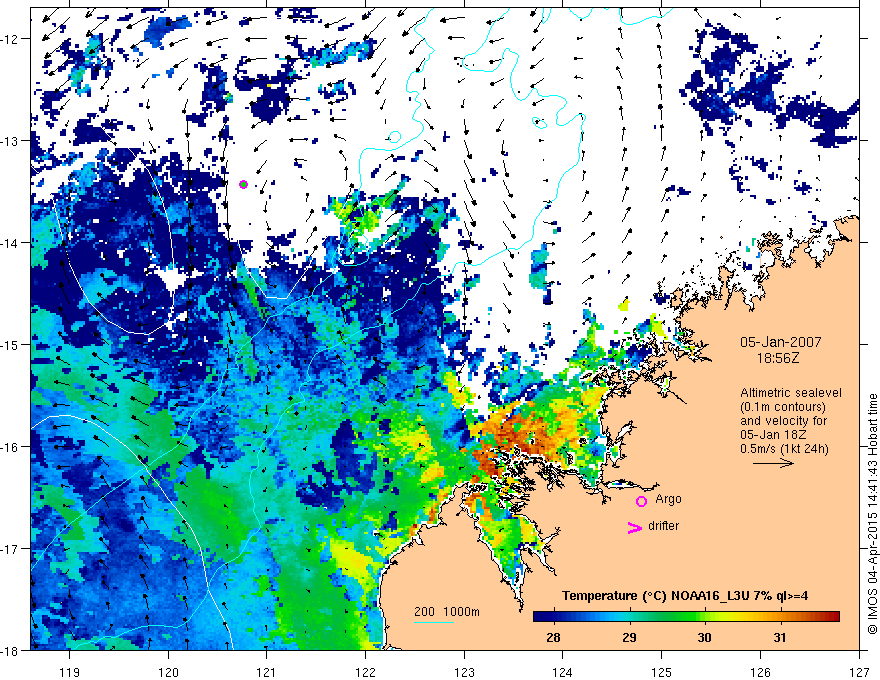Click longitude axis label 121

click(267, 672)
